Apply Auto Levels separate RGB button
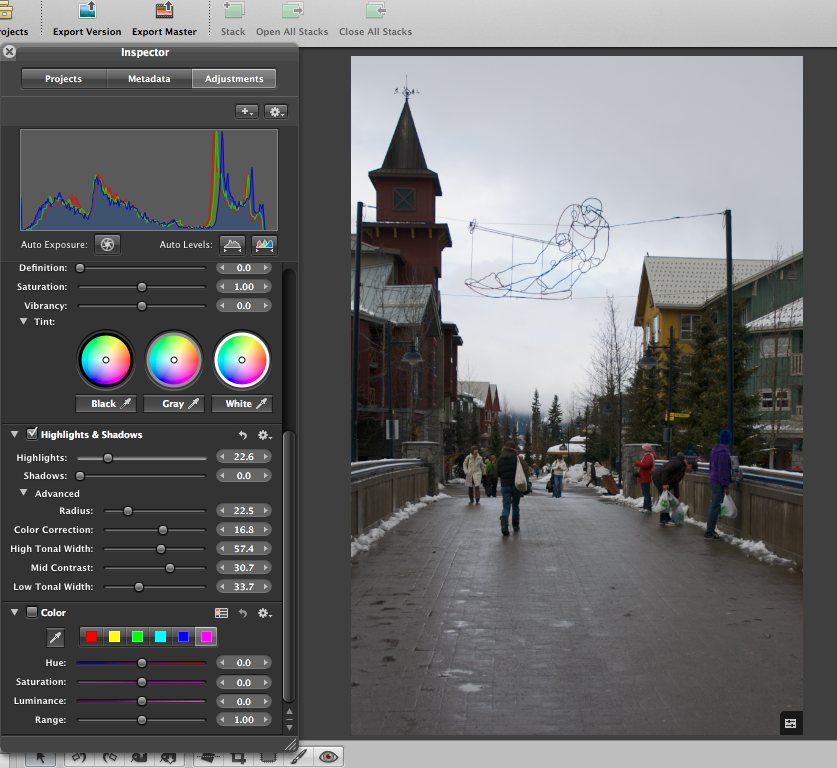 (264, 244)
